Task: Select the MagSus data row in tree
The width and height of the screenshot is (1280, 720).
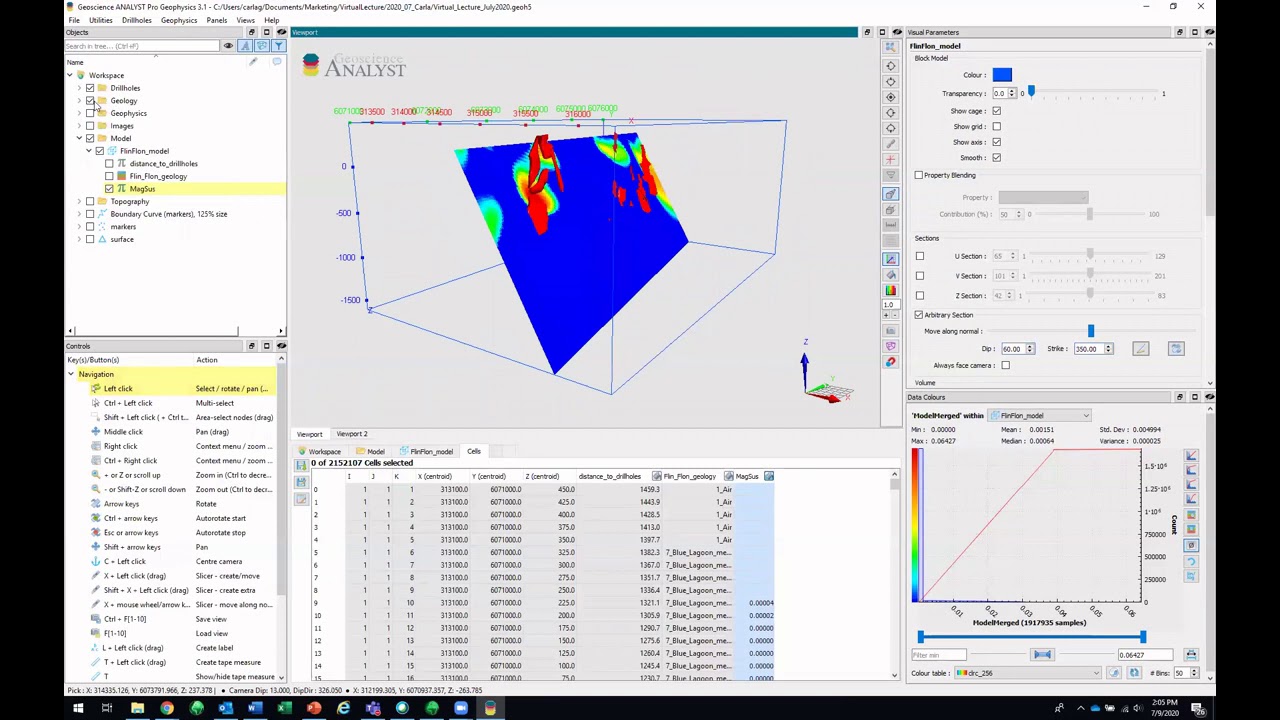Action: click(x=175, y=189)
